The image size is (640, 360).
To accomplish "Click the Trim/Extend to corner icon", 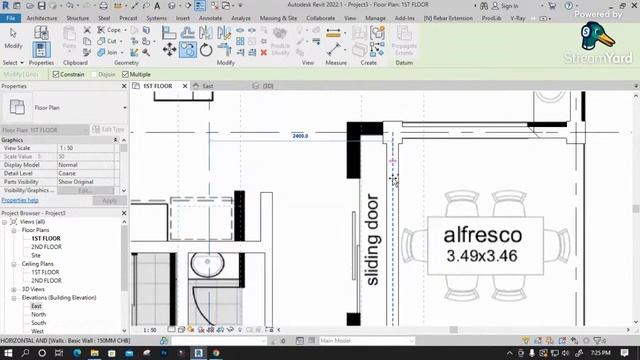I will pyautogui.click(x=224, y=50).
